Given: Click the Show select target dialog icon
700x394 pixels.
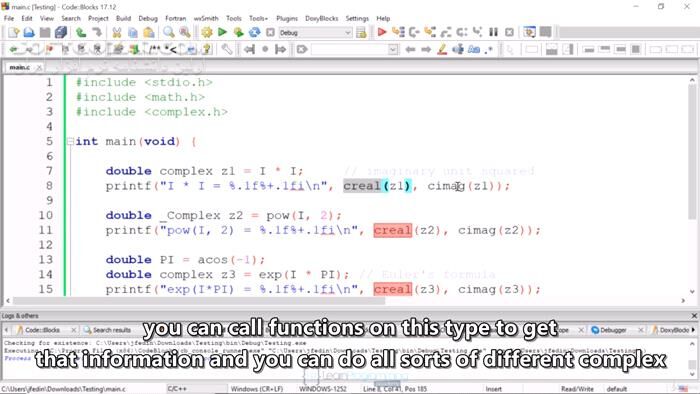Looking at the screenshot, I should pyautogui.click(x=361, y=33).
